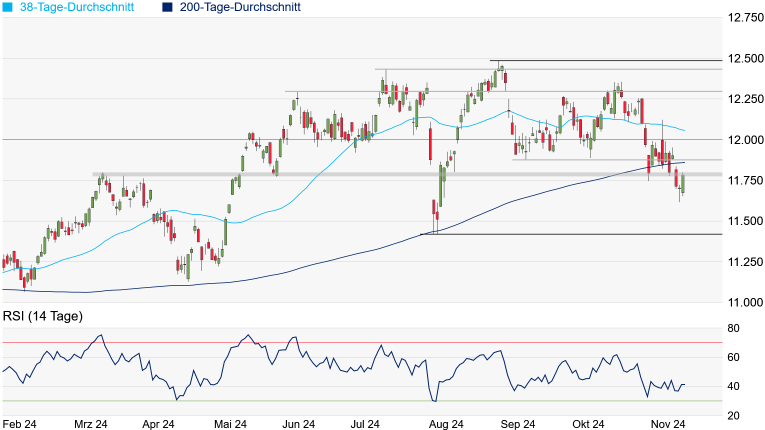
Task: Toggle the 38-Tage-Durchschnitt legend label
Action: [75, 8]
